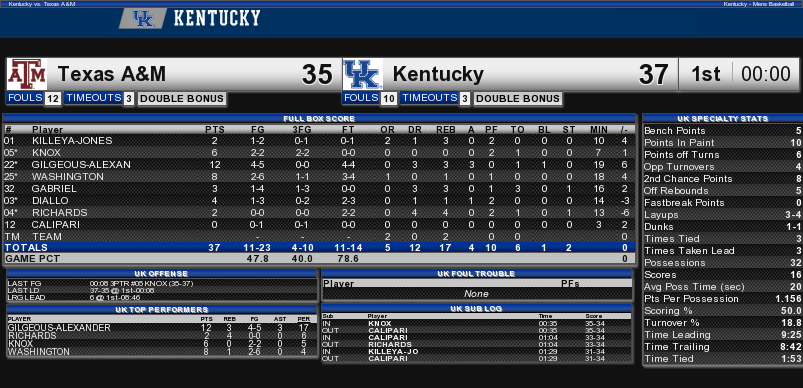Select GILGEOUS-ALEXAN row in box score
803x388 pixels.
(319, 165)
